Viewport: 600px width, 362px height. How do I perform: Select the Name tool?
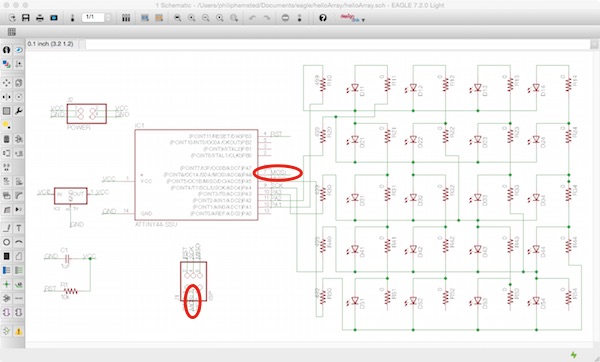7,181
